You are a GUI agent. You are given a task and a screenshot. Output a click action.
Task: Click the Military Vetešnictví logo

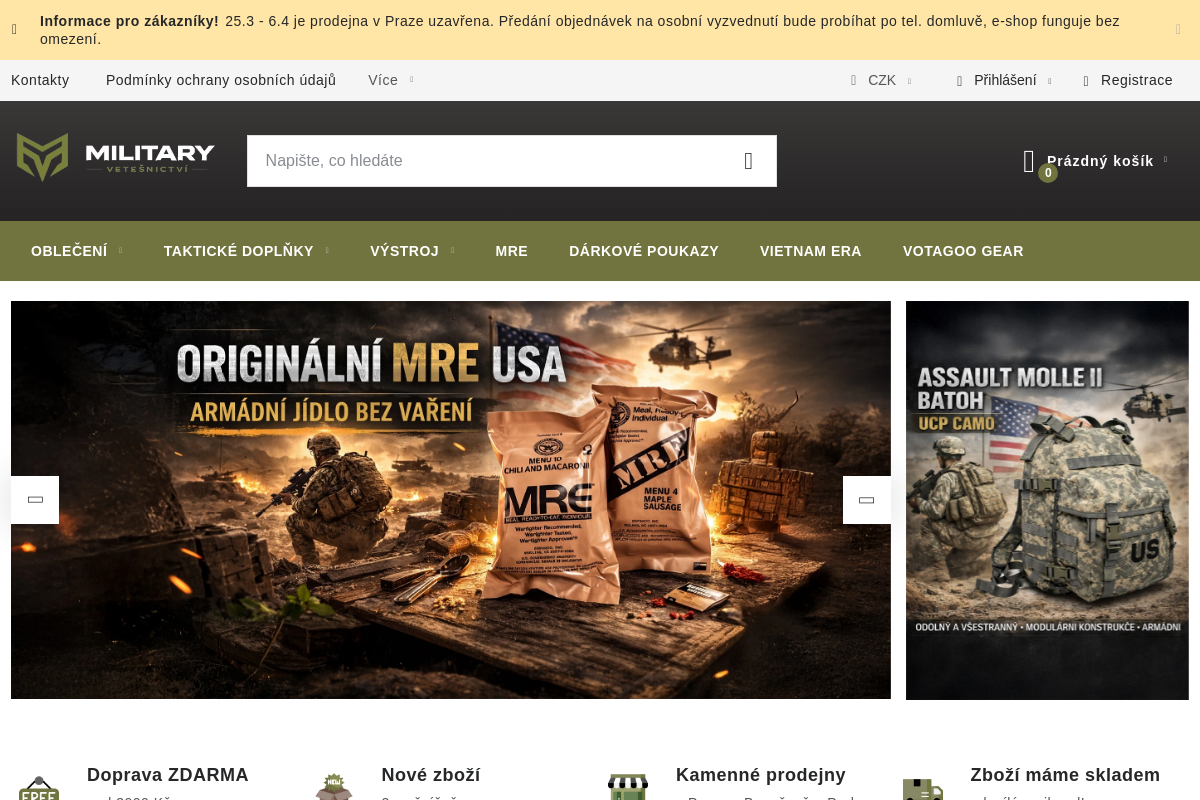[115, 156]
